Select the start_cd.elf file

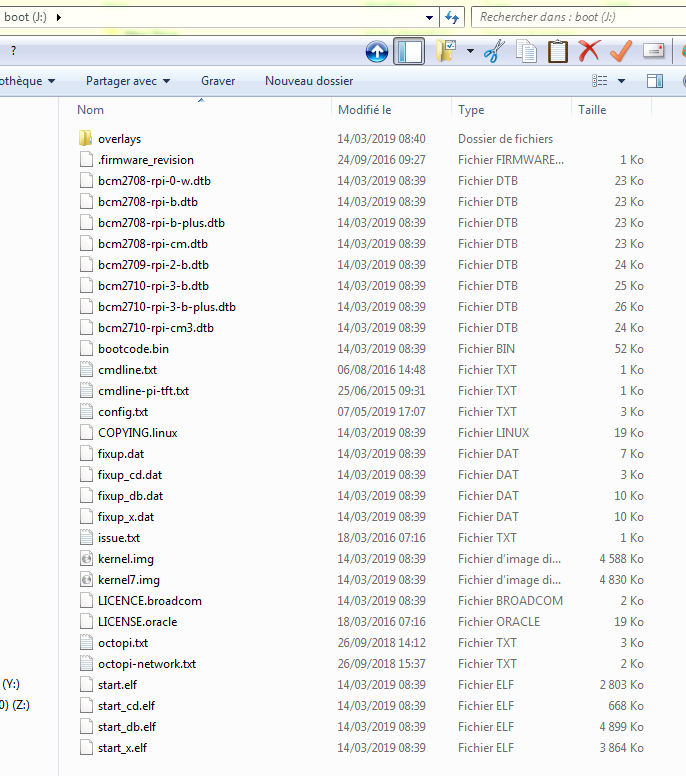pyautogui.click(x=126, y=706)
